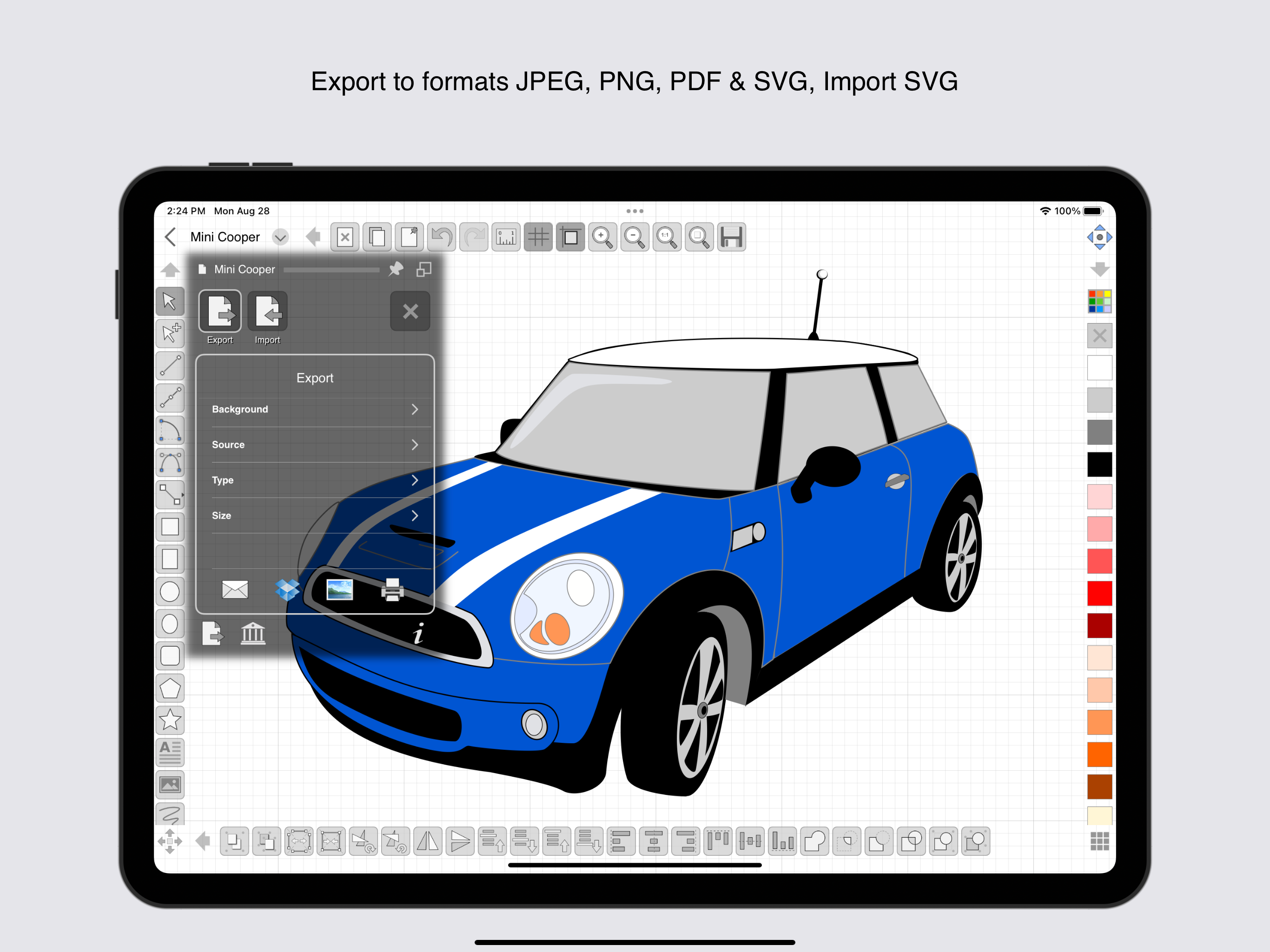Viewport: 1270px width, 952px height.
Task: Toggle the grid display button
Action: [x=539, y=237]
